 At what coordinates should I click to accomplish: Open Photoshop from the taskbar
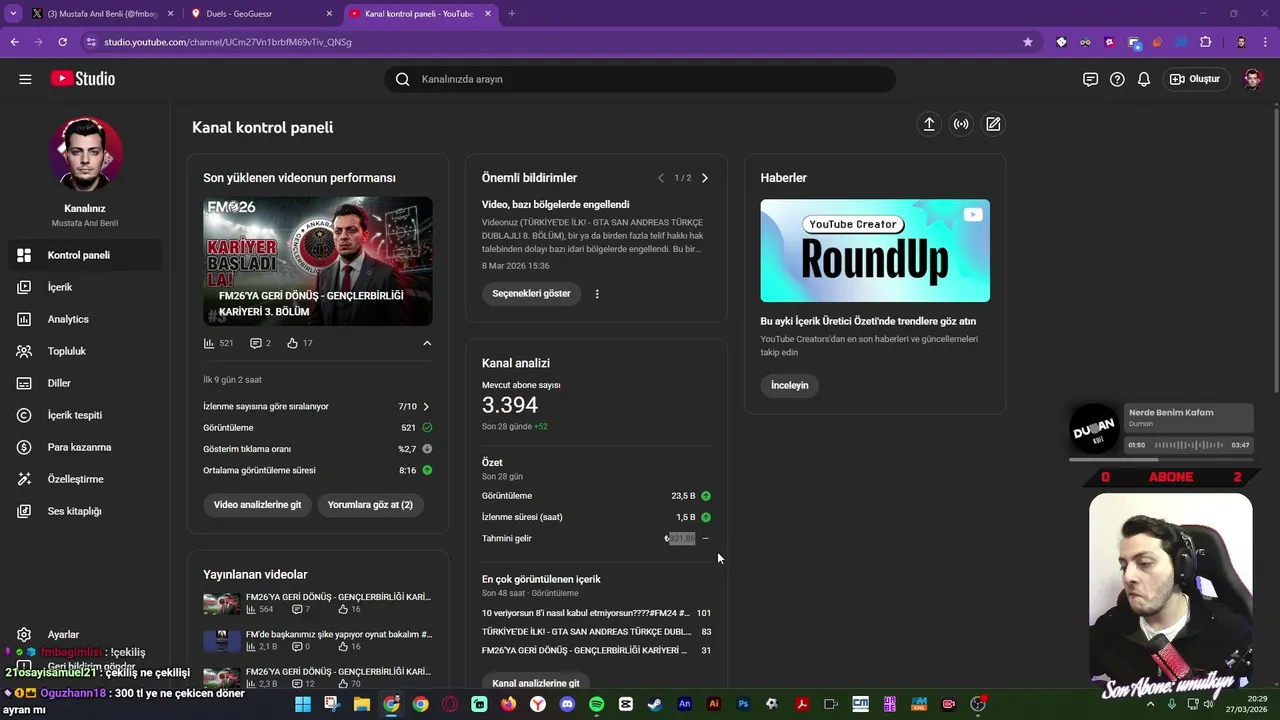tap(743, 704)
